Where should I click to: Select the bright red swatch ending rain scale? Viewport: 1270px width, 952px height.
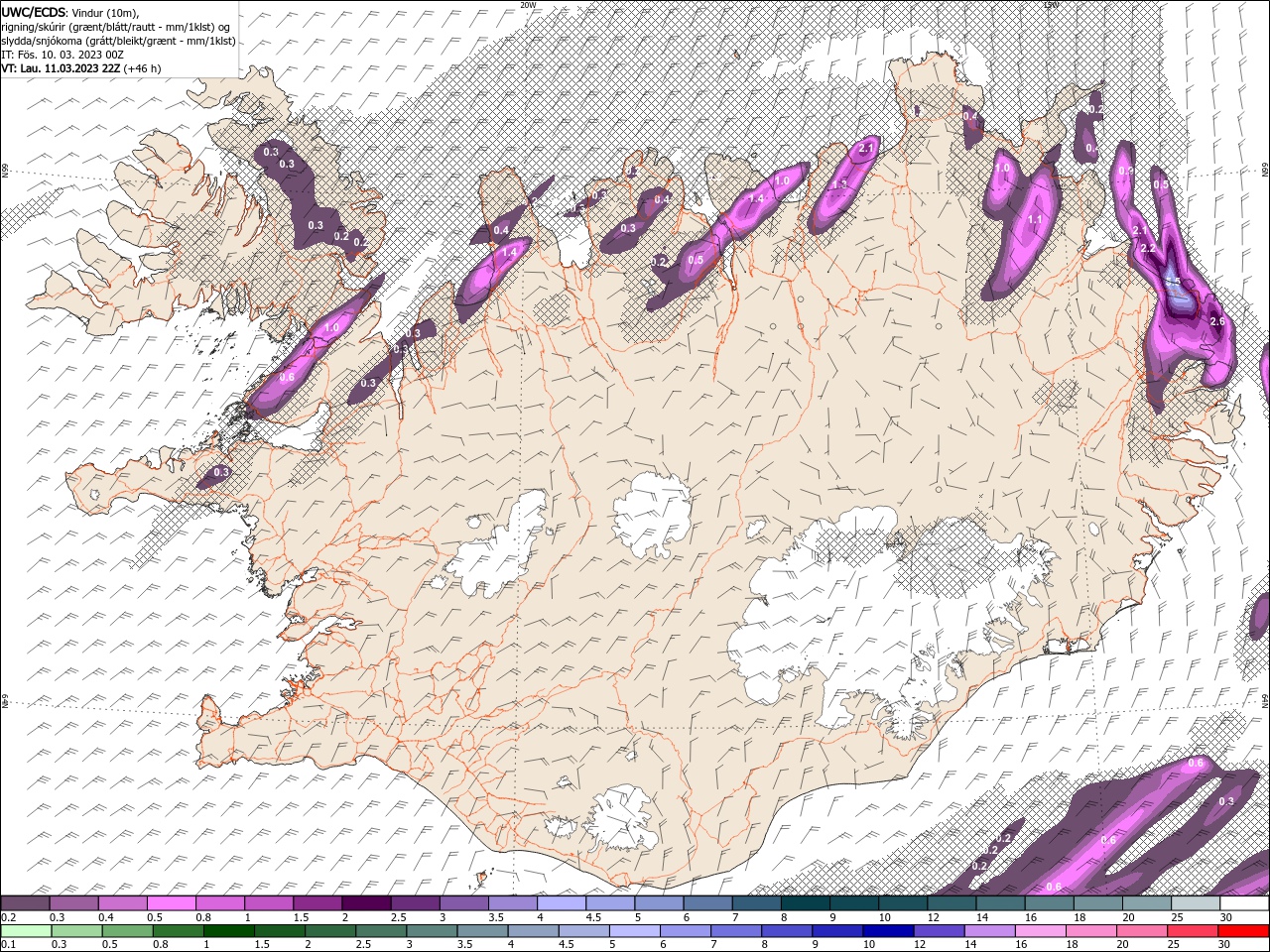pos(1244,930)
